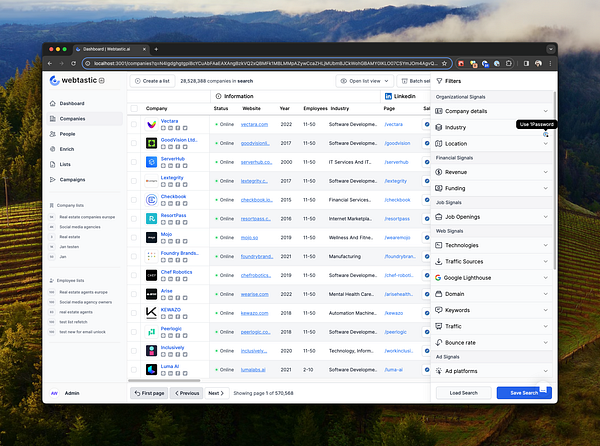Click the Filters funnel icon
600x446 pixels.
tap(439, 81)
